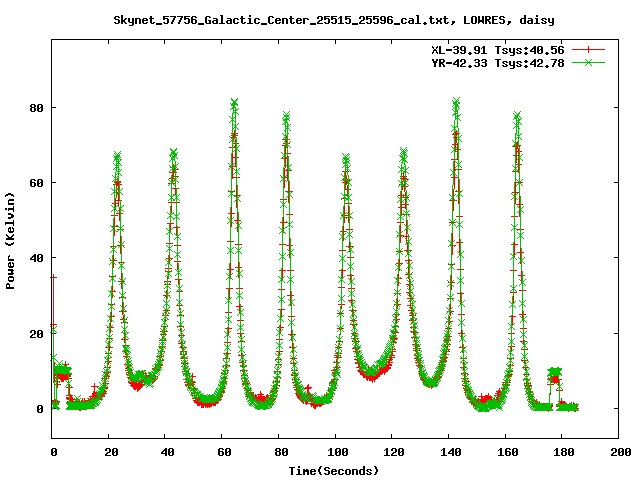This screenshot has height=480, width=640.
Task: Click the x-axis tick label 0
Action: pos(54,452)
